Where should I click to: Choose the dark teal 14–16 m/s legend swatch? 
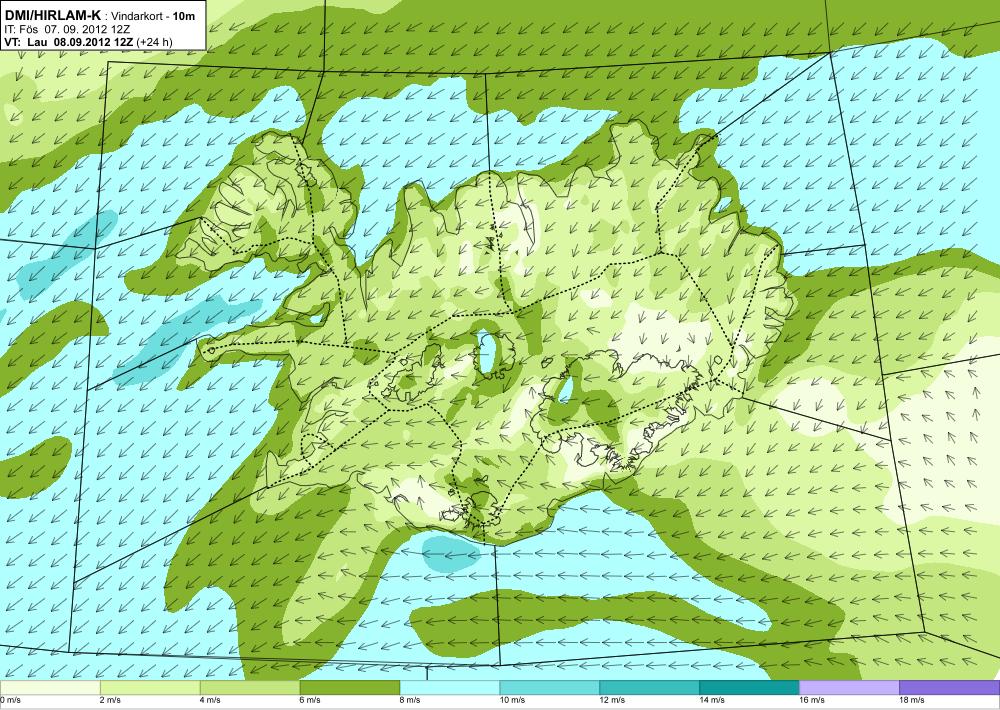[x=749, y=688]
